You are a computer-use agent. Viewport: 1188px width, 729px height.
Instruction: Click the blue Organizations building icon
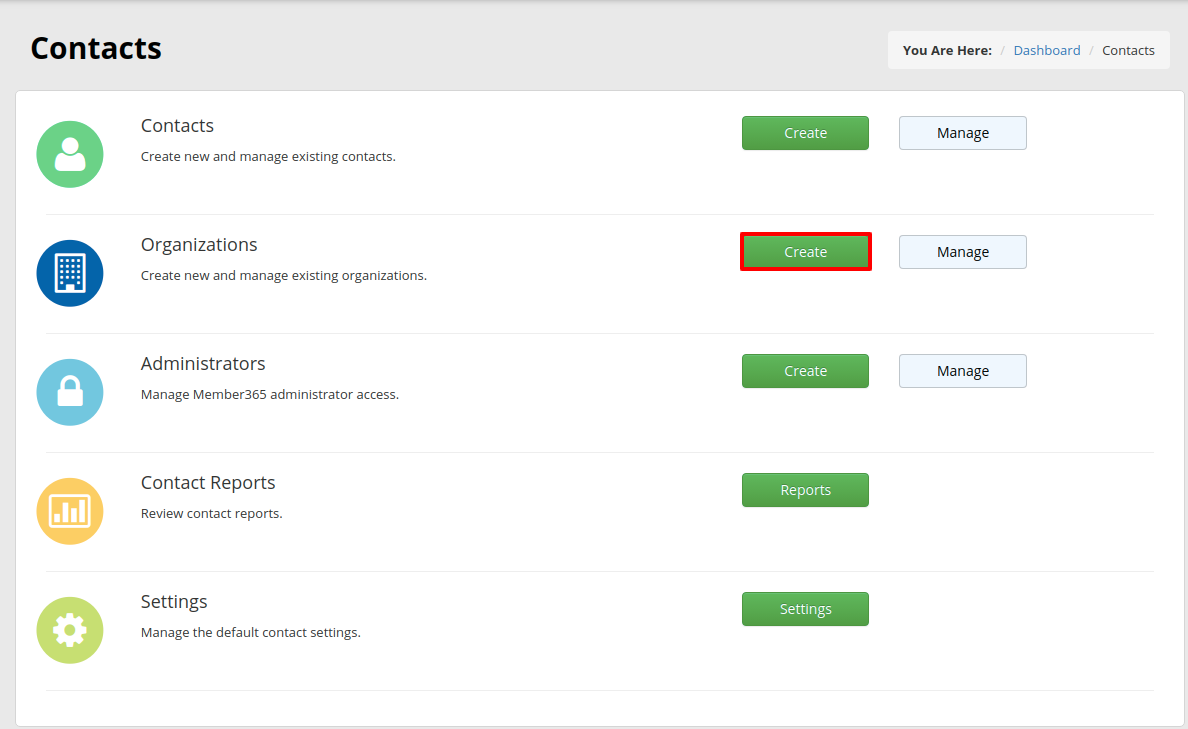click(x=70, y=274)
